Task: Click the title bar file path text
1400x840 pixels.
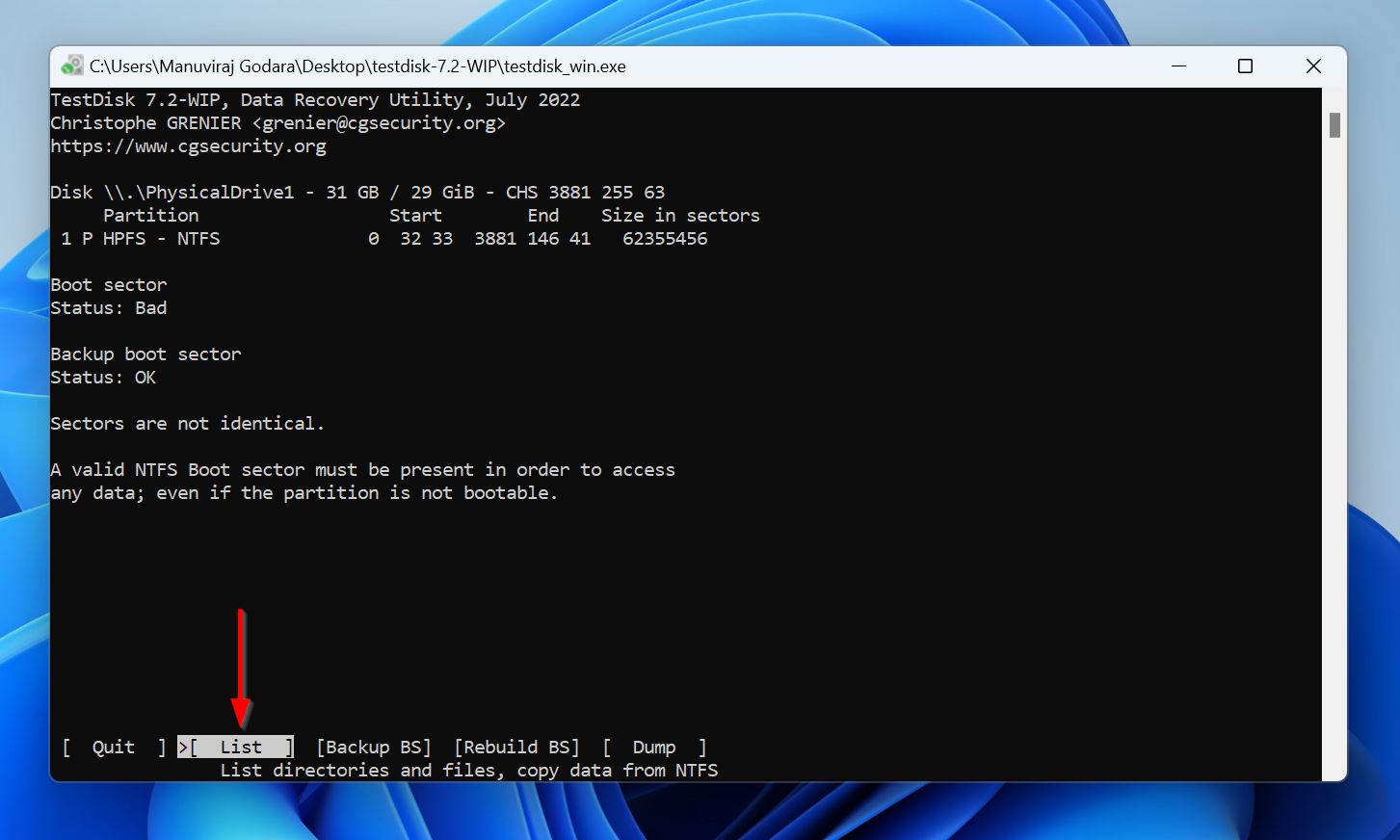Action: (x=357, y=66)
